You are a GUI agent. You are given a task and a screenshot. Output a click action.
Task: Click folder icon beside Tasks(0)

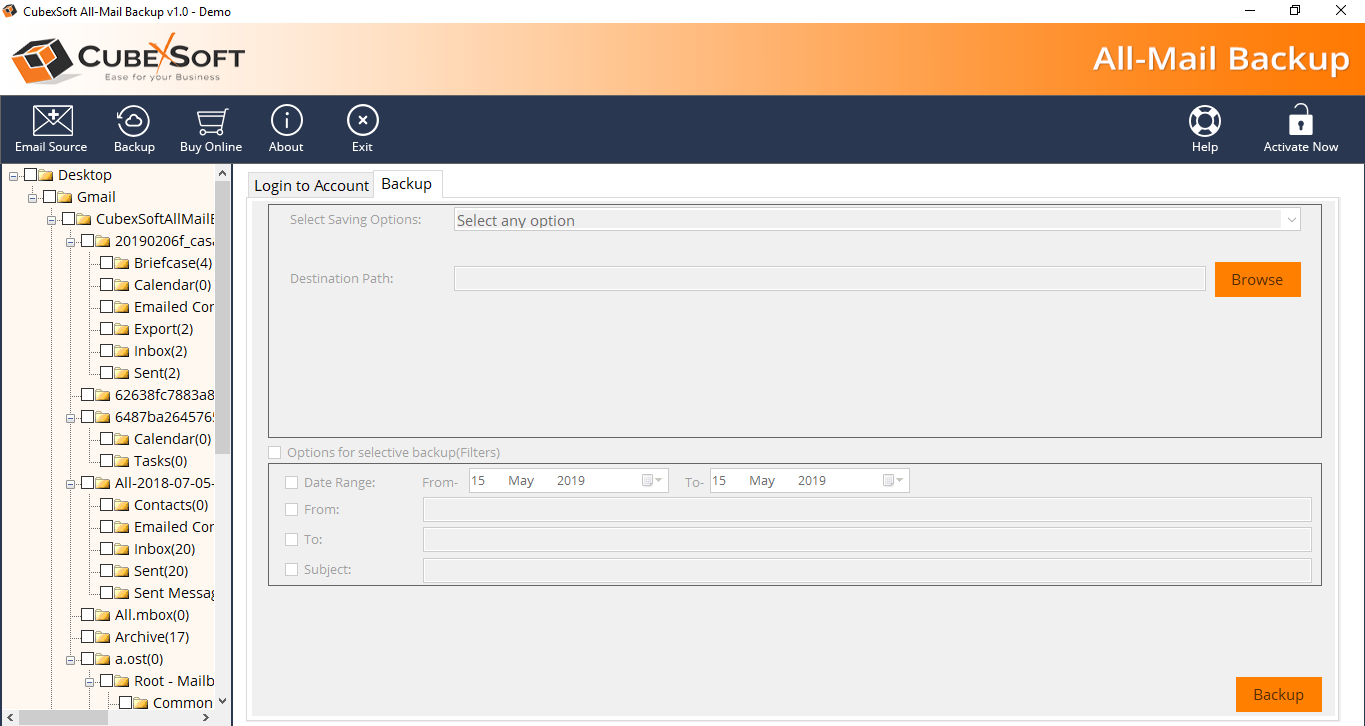pyautogui.click(x=123, y=461)
